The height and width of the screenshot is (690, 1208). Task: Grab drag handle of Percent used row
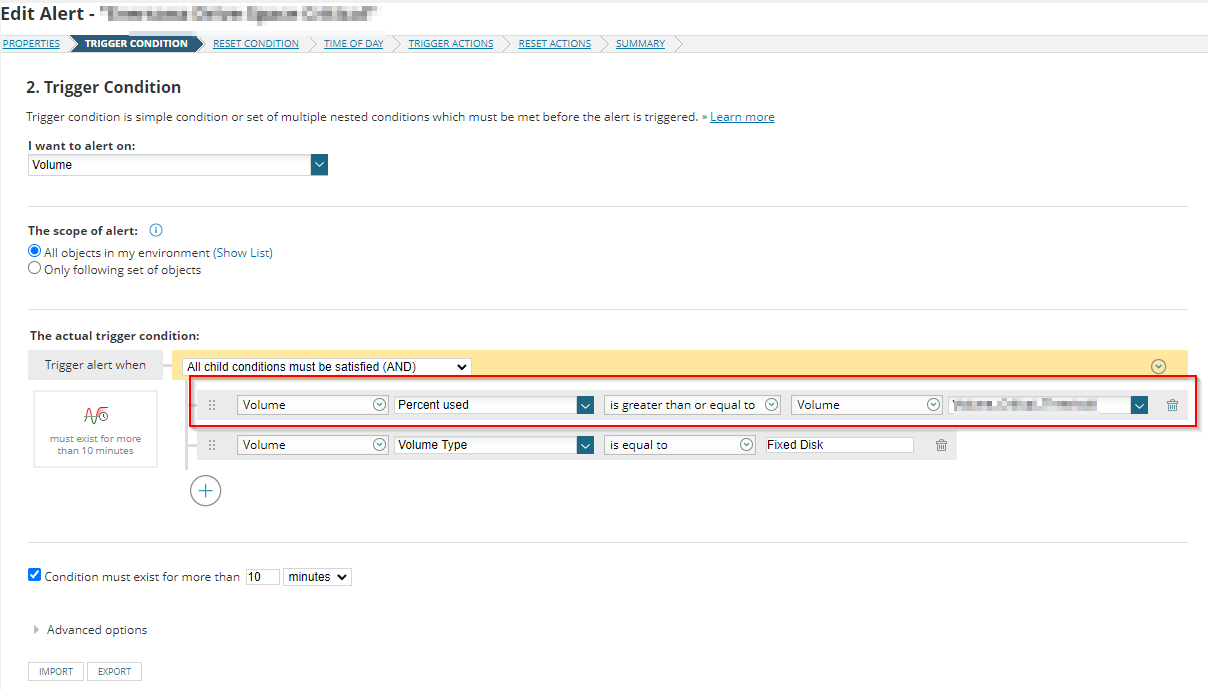pos(212,405)
